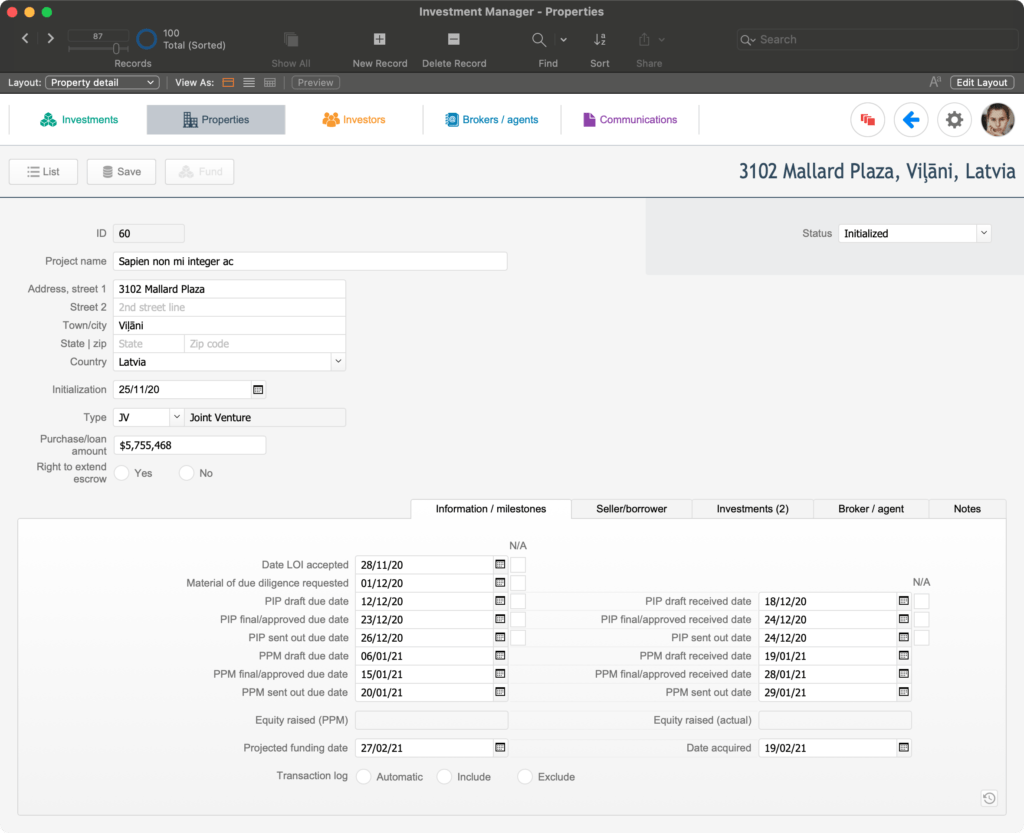Check the N/A box beside Date LOI accepted
Screen dimensions: 1024x833
point(518,564)
